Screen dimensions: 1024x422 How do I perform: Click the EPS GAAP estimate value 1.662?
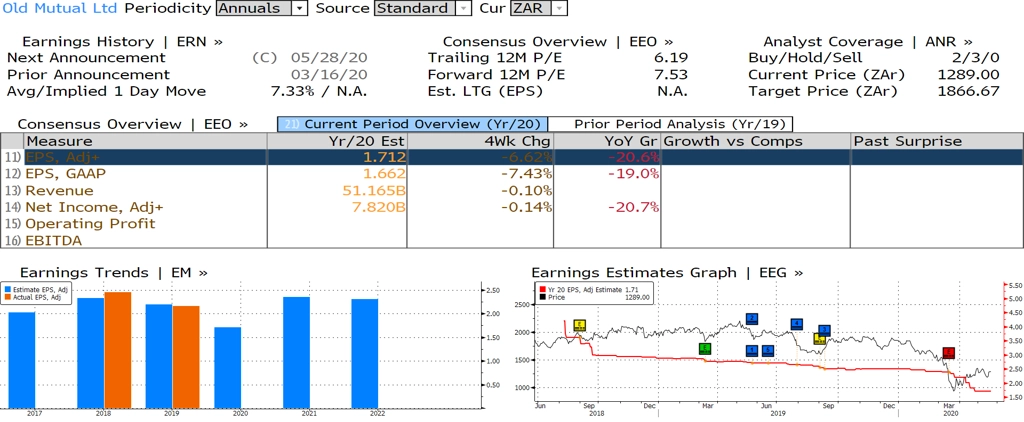[x=385, y=174]
